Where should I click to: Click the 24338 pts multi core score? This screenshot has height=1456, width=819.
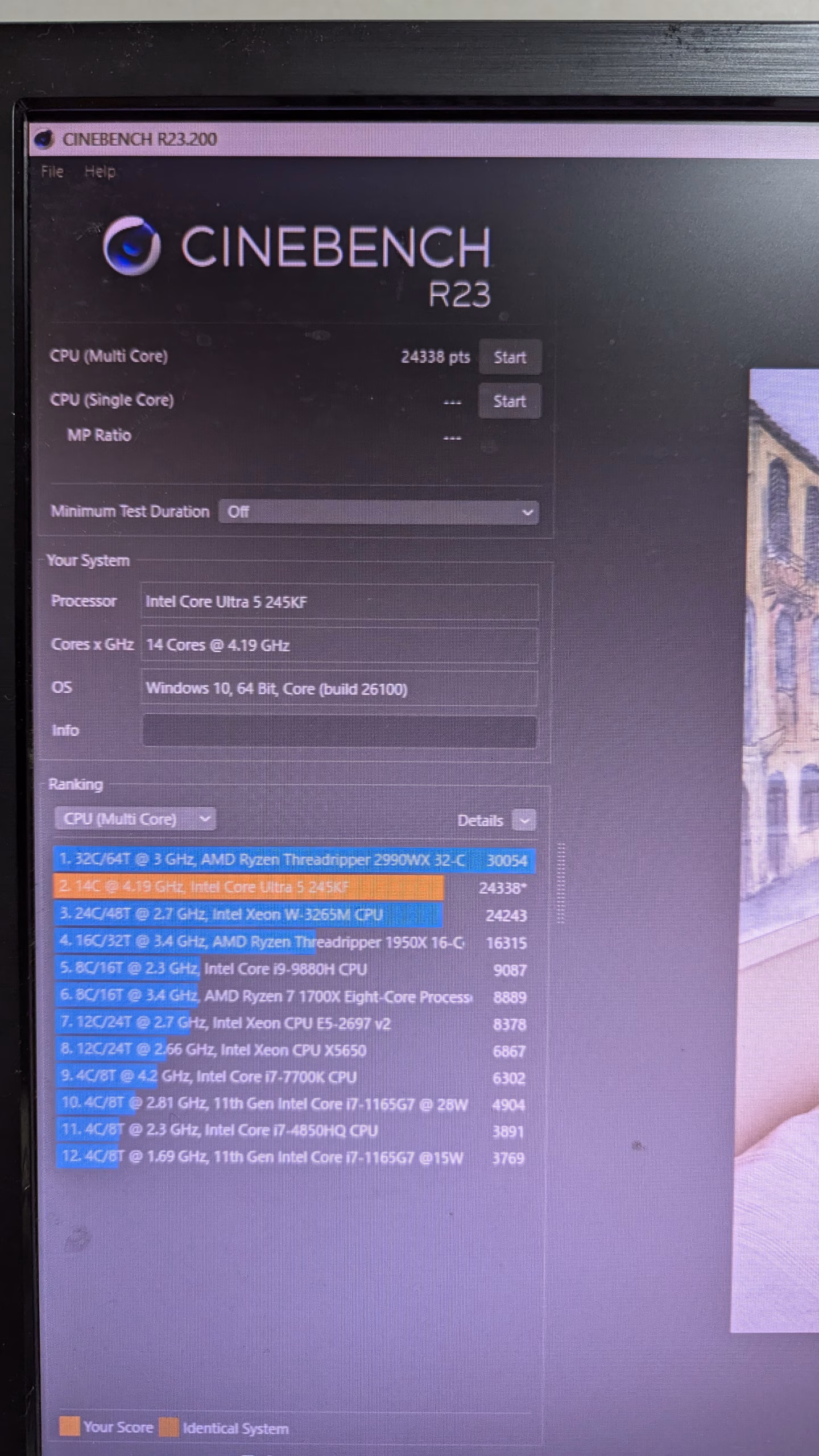pos(436,357)
